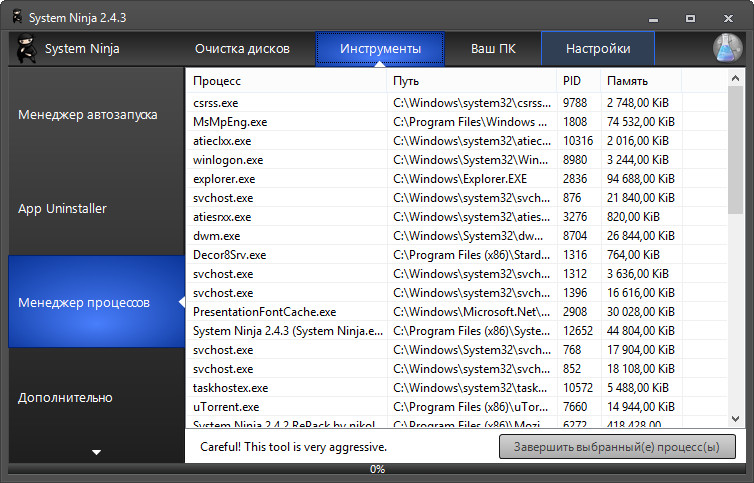The width and height of the screenshot is (754, 483).
Task: Select the atieclxx.exe process
Action: pyautogui.click(x=456, y=141)
